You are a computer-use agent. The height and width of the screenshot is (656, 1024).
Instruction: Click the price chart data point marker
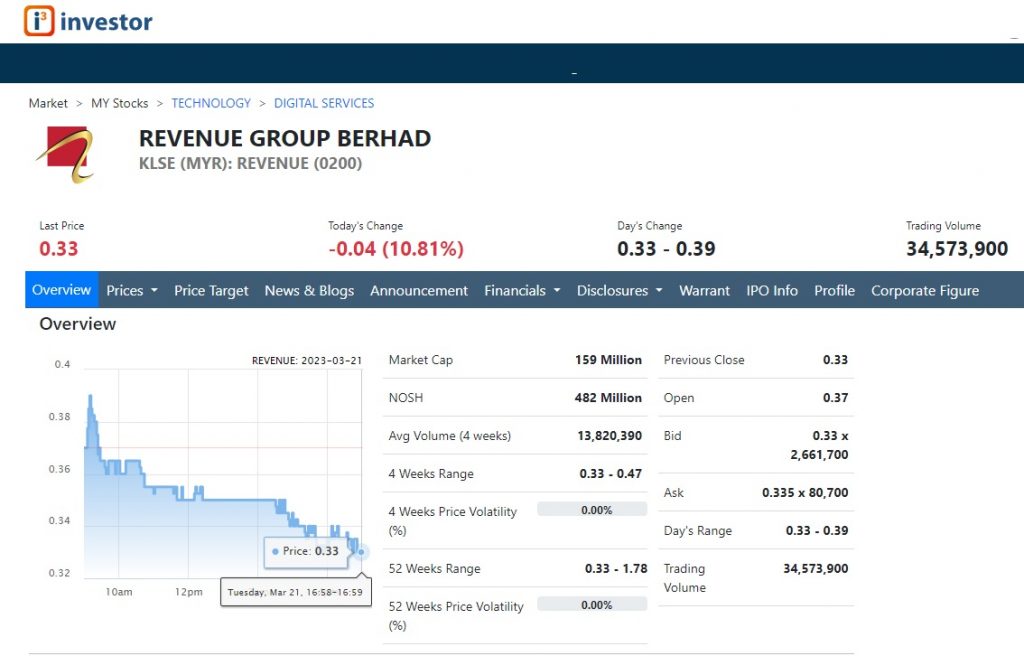(361, 552)
